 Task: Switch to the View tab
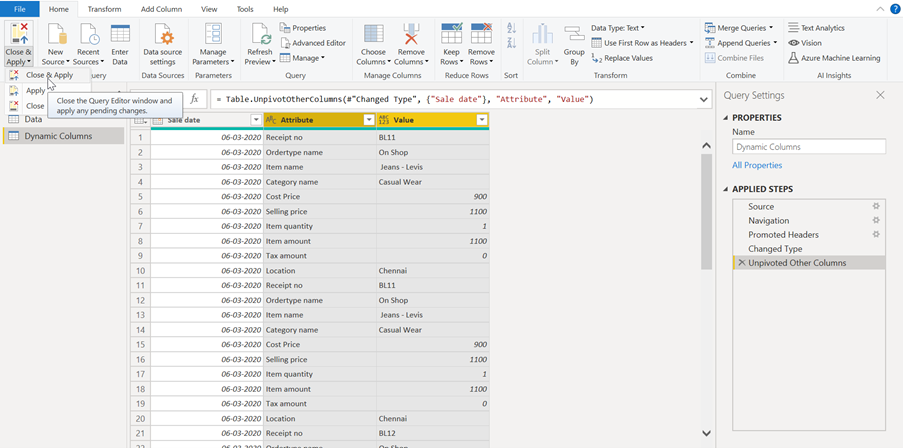(209, 9)
